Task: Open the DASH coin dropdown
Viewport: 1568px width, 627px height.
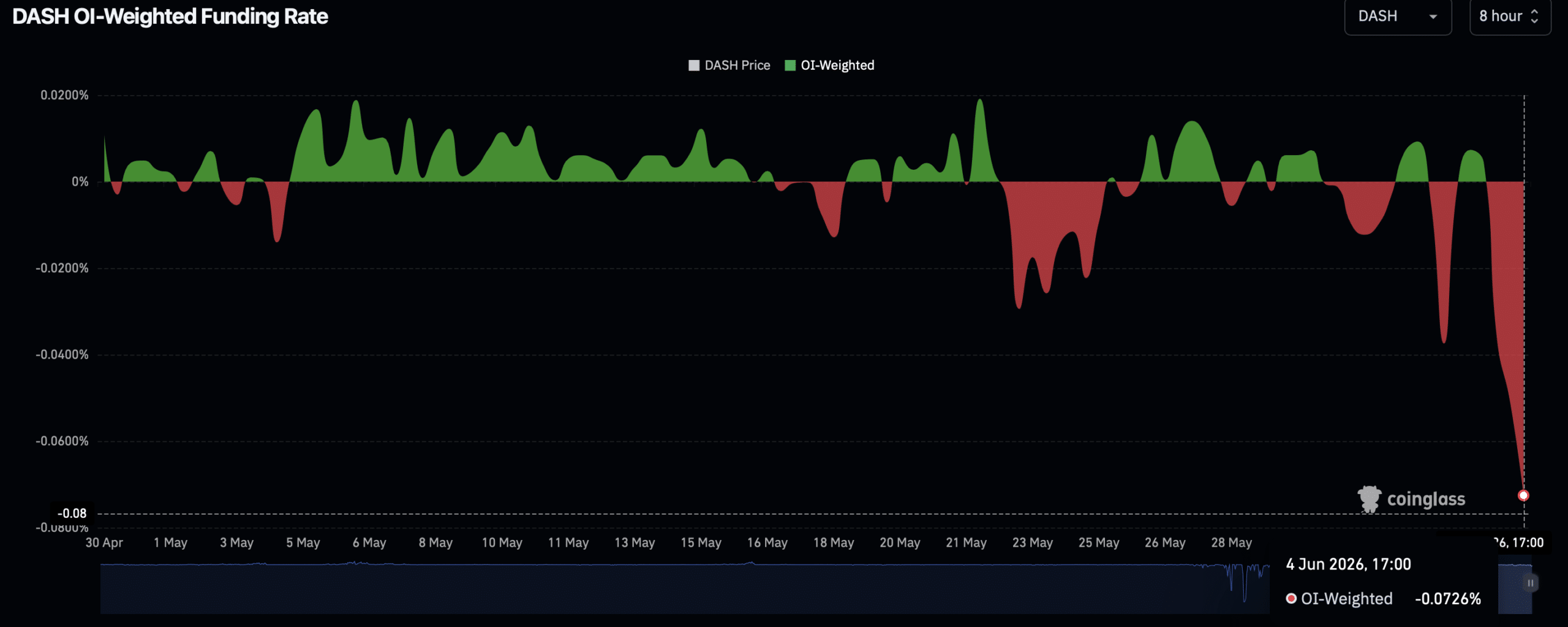Action: (x=1397, y=17)
